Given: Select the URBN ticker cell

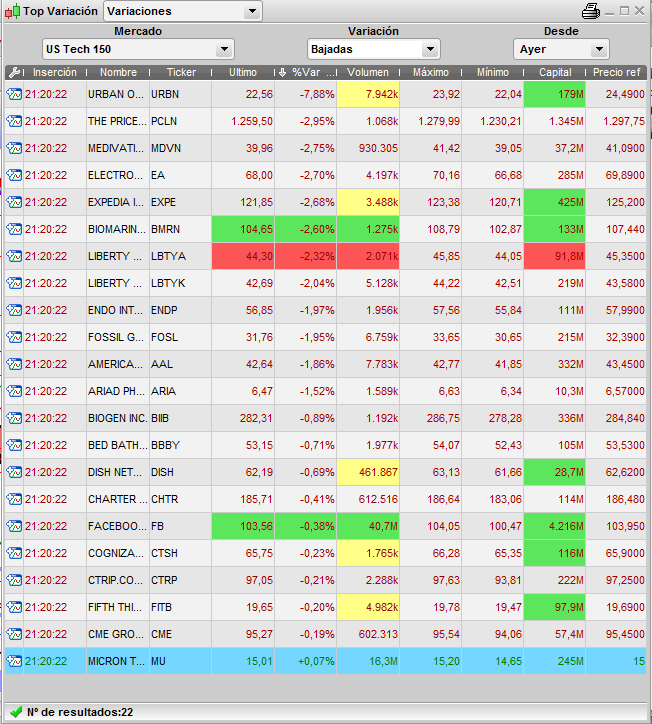Looking at the screenshot, I should click(x=181, y=94).
